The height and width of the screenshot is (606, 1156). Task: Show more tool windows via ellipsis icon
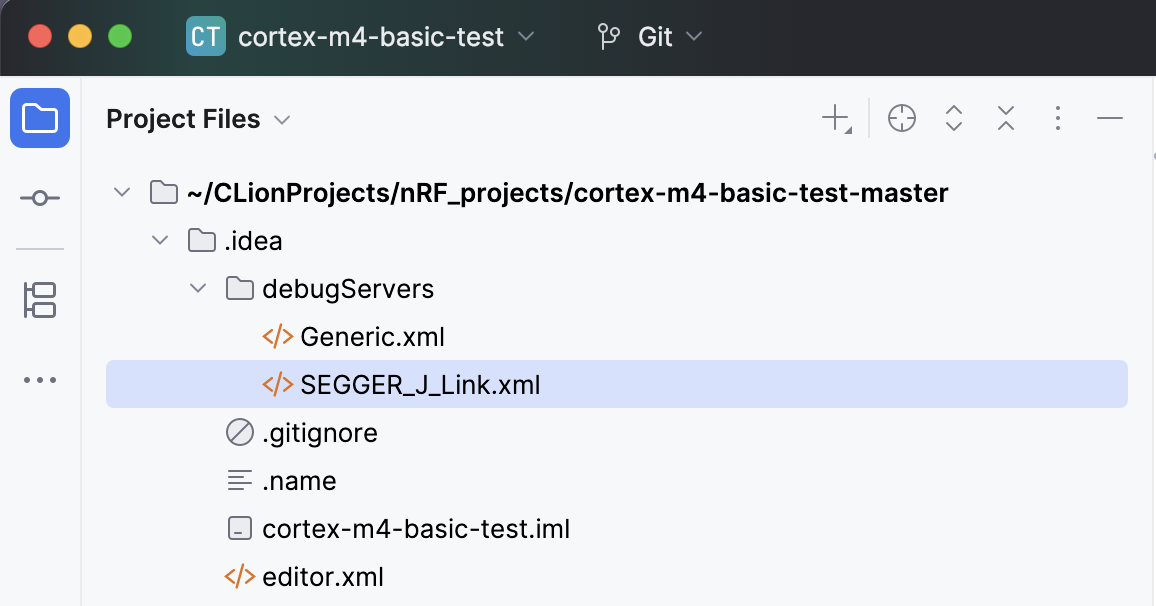pyautogui.click(x=40, y=379)
